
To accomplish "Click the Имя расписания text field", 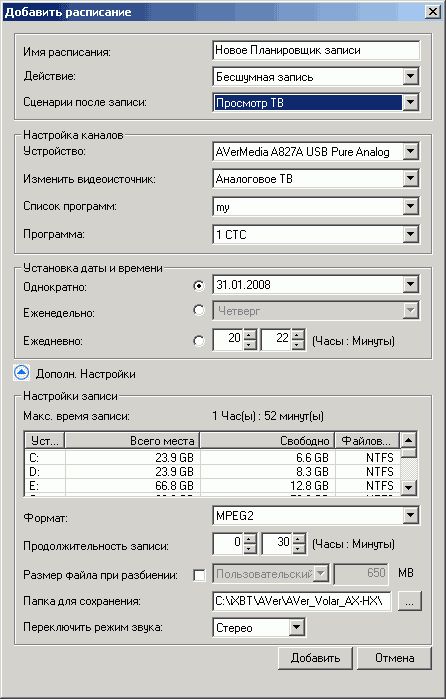I will [x=316, y=50].
